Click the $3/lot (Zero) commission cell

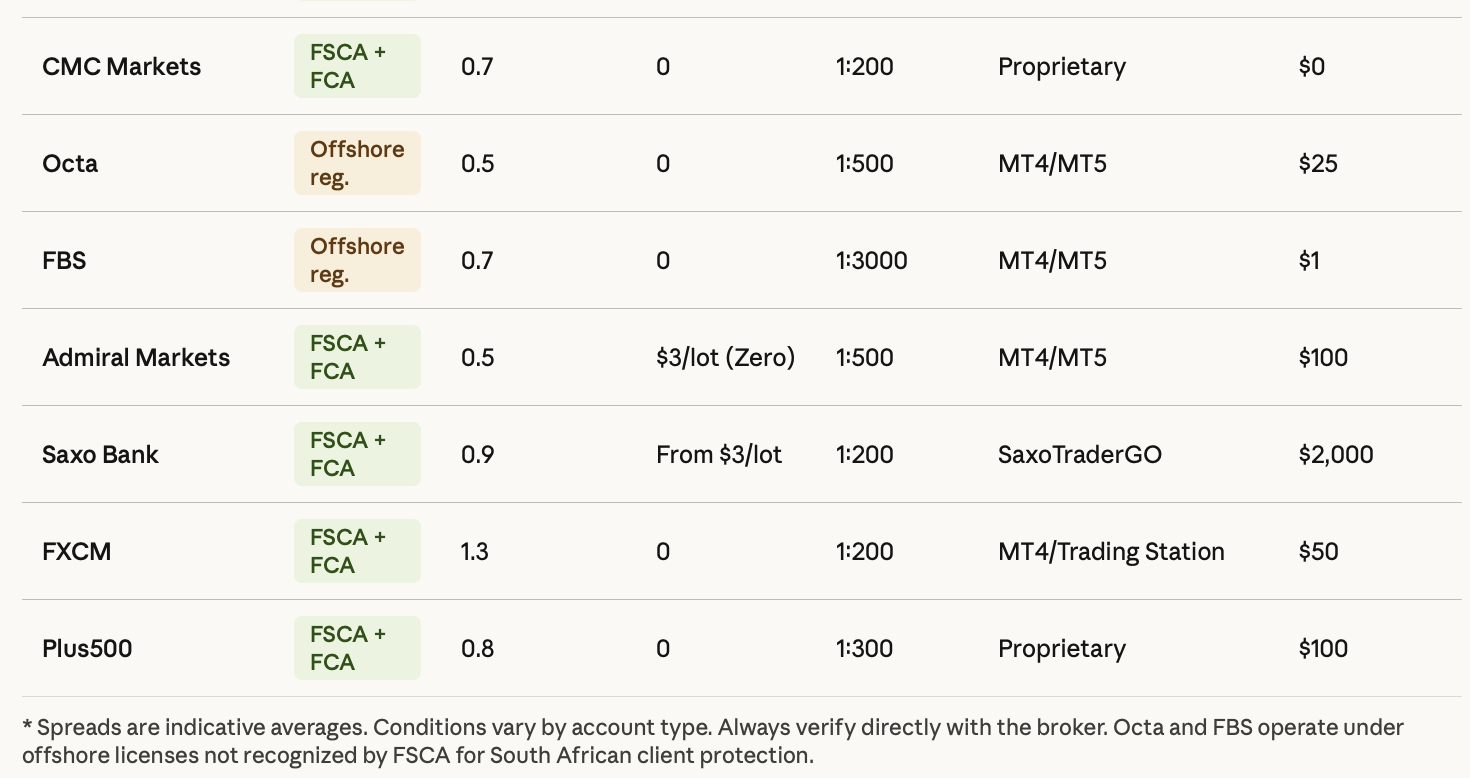726,358
